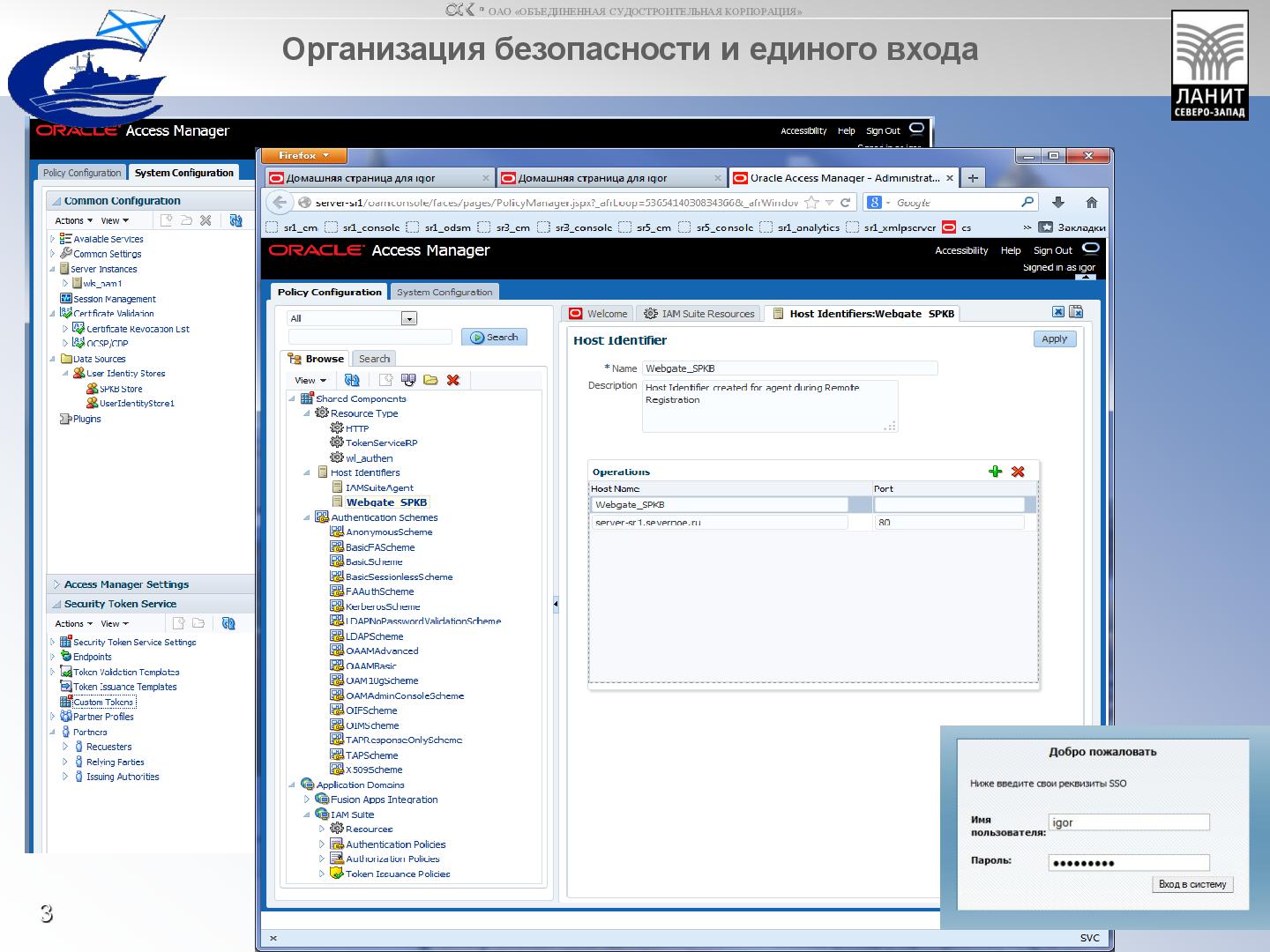Switch to the Search tab beside Browse
Viewport: 1270px width, 952px height.
[x=374, y=359]
